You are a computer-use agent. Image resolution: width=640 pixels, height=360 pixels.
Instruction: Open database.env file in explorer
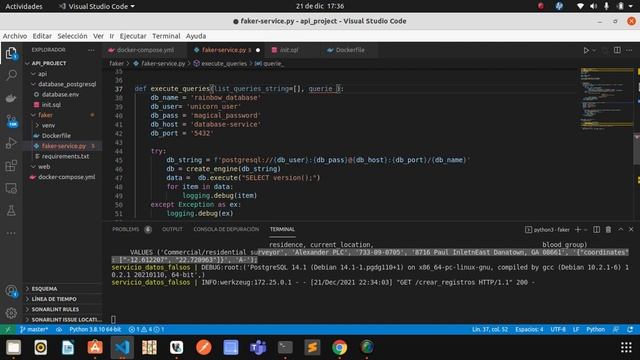pyautogui.click(x=60, y=94)
